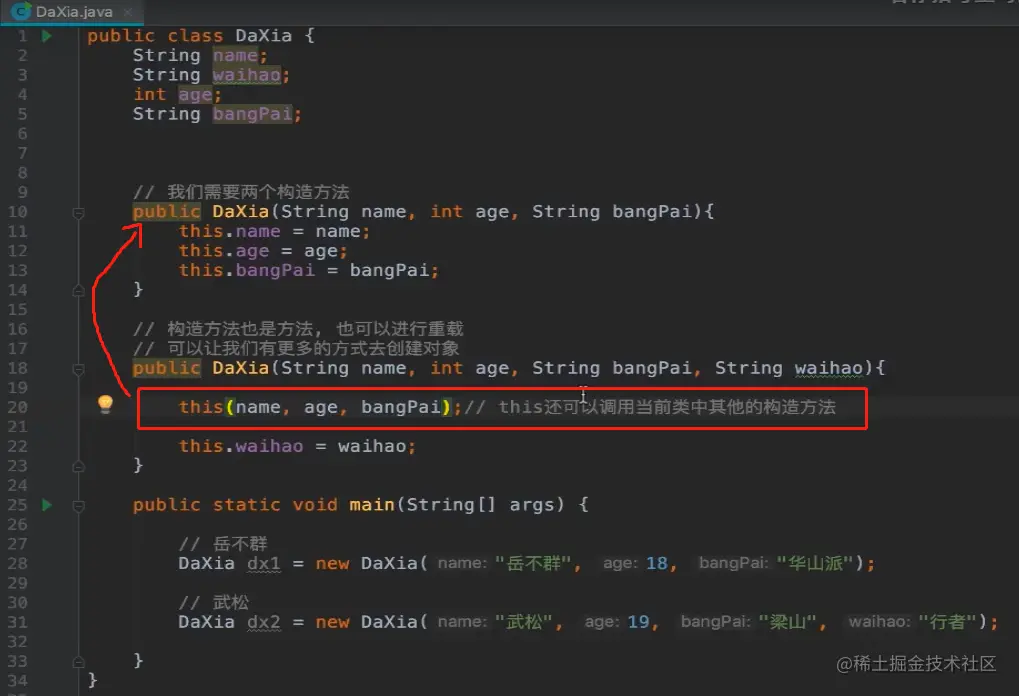Click the waihao field declaration
Screen dimensions: 1019x696
click(x=249, y=74)
